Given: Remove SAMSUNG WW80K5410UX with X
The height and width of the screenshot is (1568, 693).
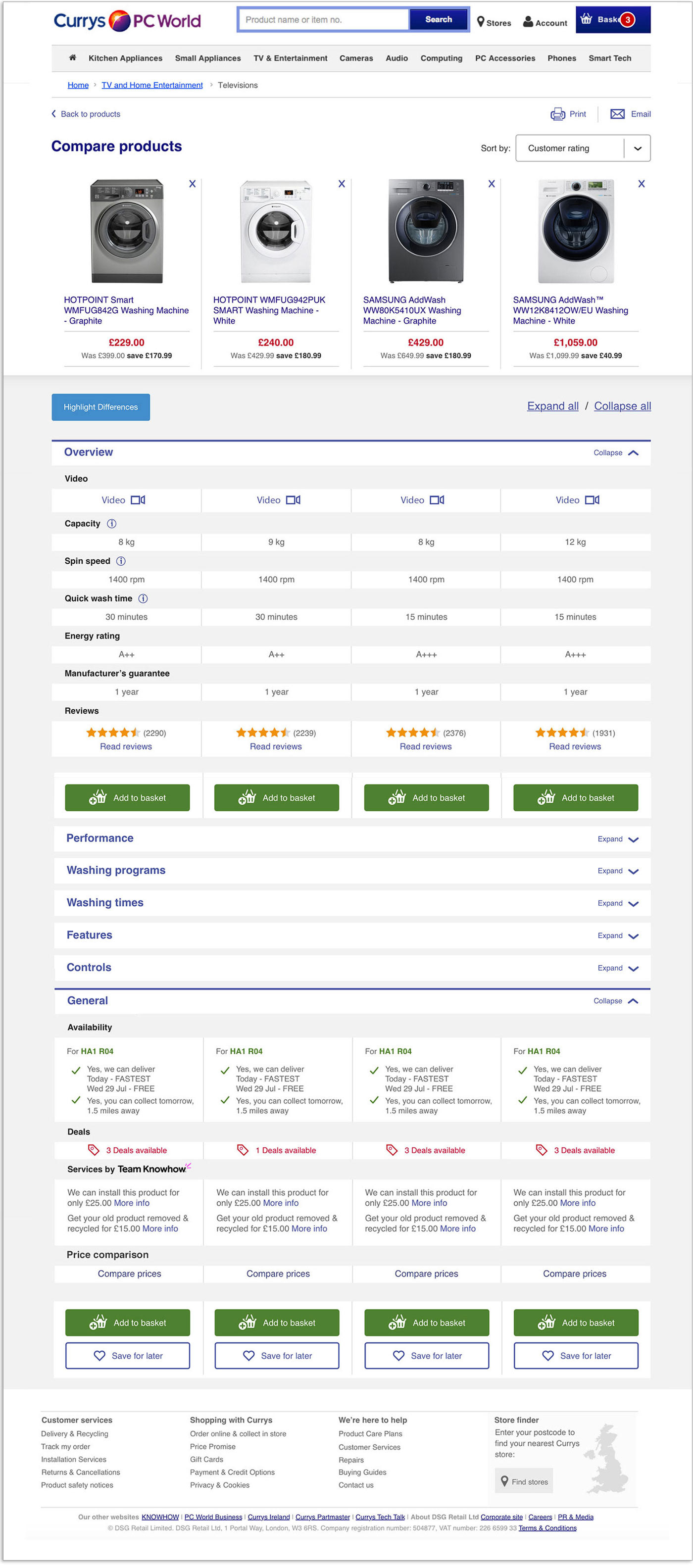Looking at the screenshot, I should [x=492, y=184].
